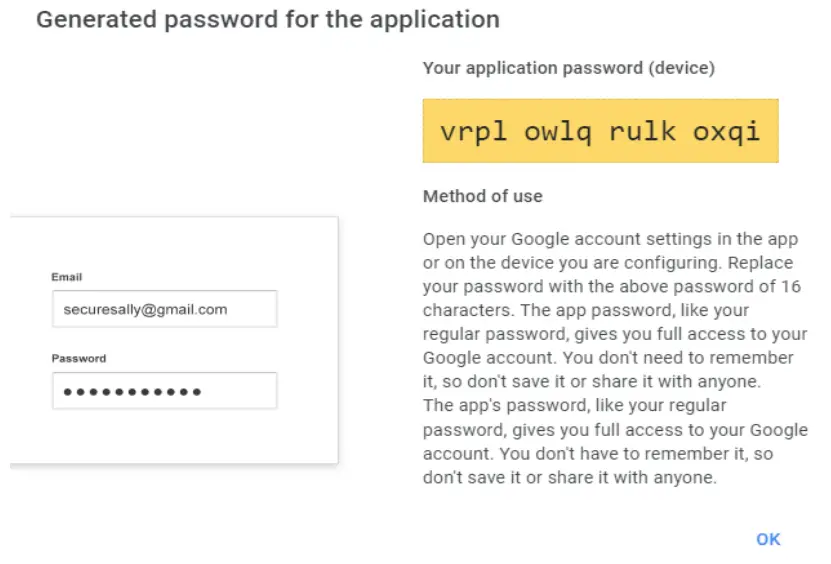
Task: Click the "password of 16 characters" instruction text
Action: 700,287
